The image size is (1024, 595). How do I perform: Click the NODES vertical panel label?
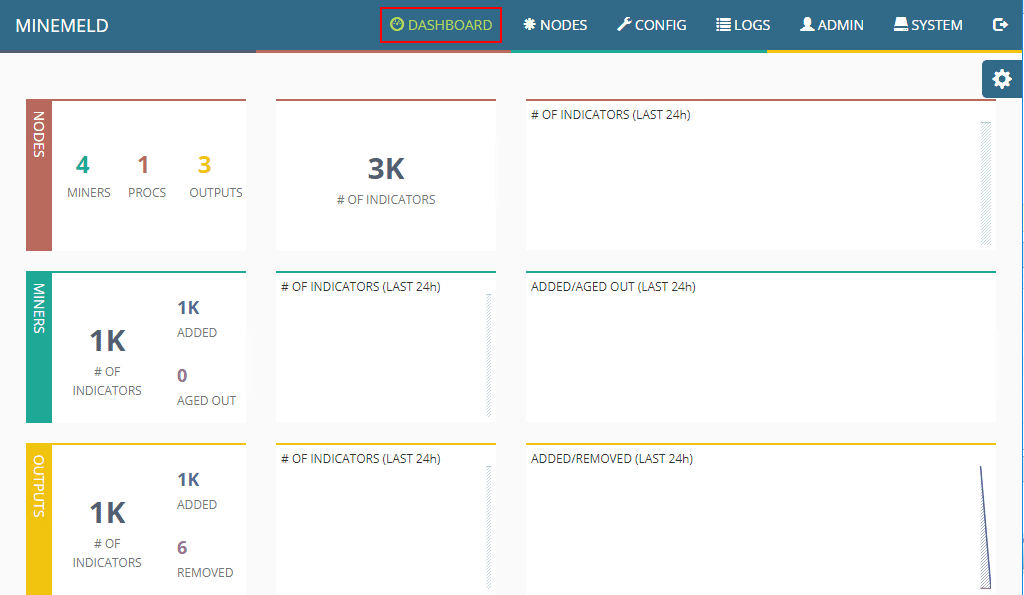point(39,135)
